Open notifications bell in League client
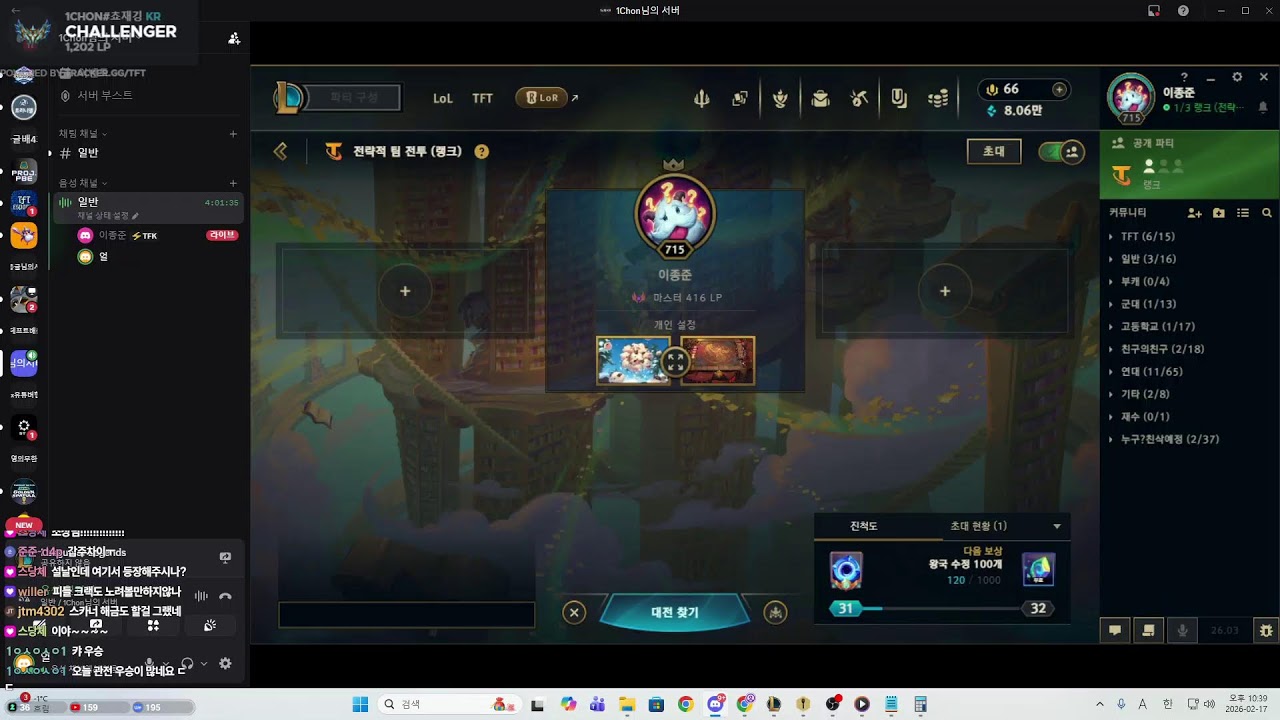The width and height of the screenshot is (1280, 720). 1263,107
